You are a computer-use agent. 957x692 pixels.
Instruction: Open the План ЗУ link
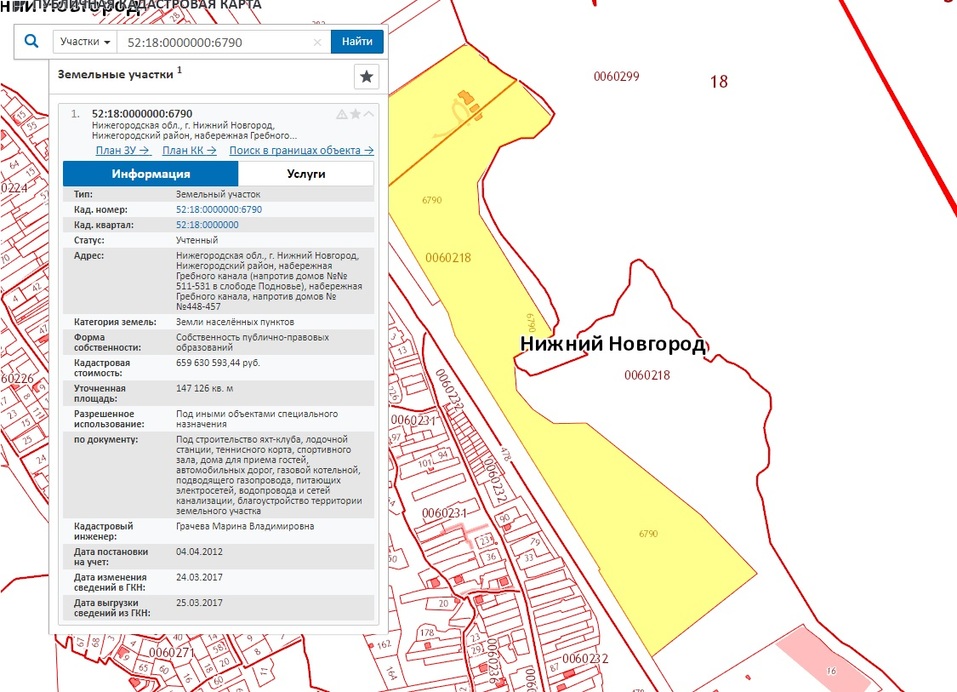(123, 150)
